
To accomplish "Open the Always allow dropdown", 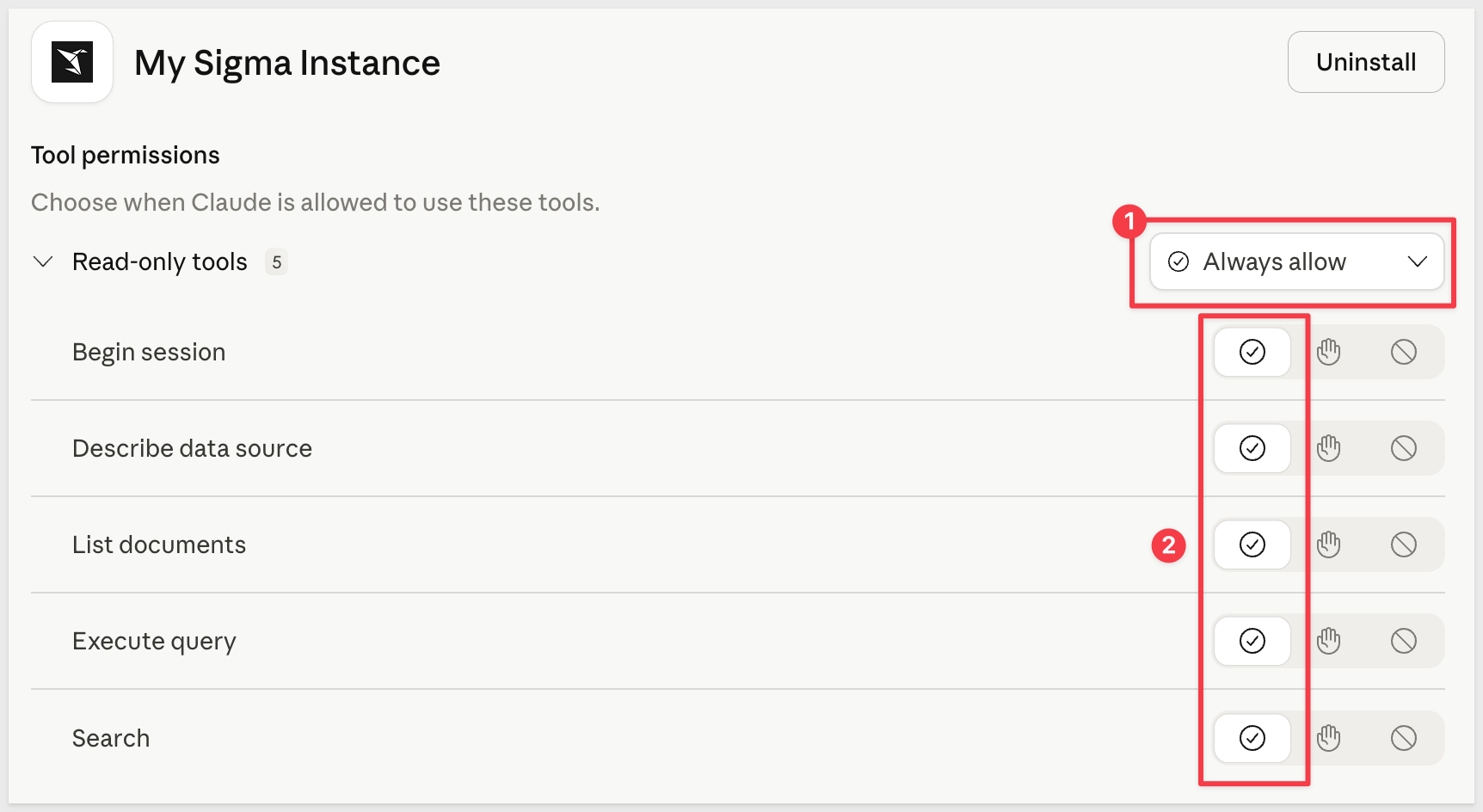I will (x=1296, y=261).
